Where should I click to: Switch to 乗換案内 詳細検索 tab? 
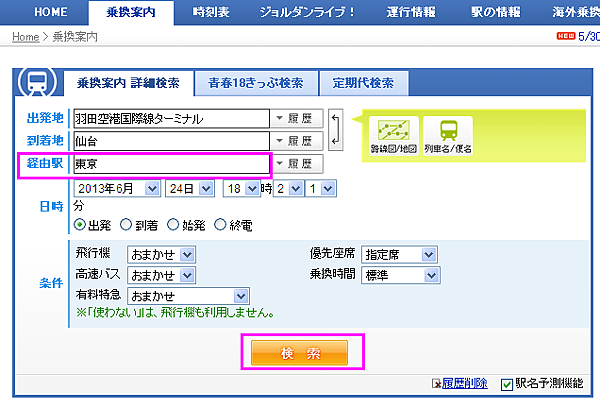[x=128, y=83]
